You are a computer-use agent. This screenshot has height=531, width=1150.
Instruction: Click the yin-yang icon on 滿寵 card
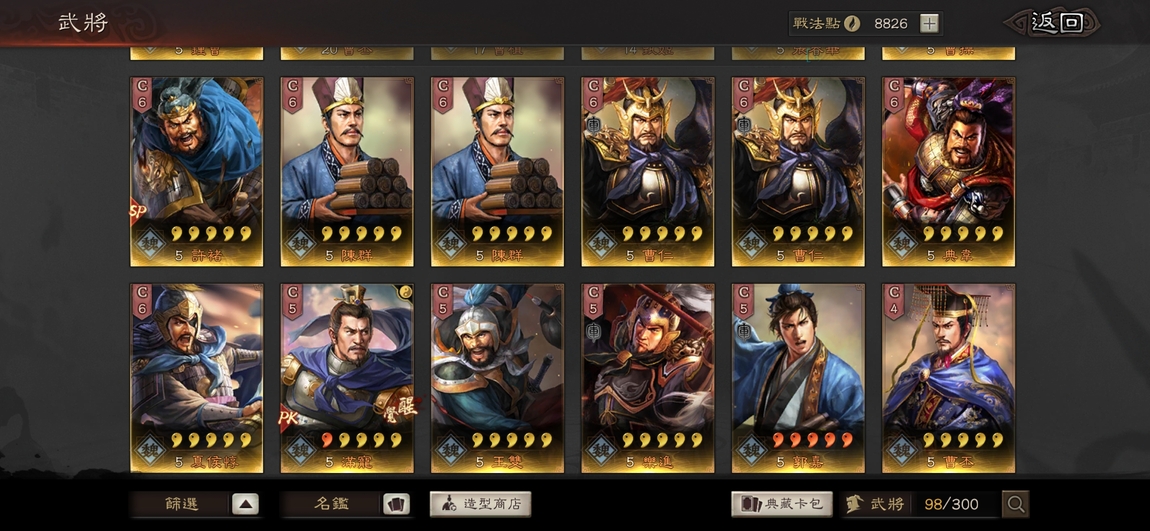click(406, 292)
